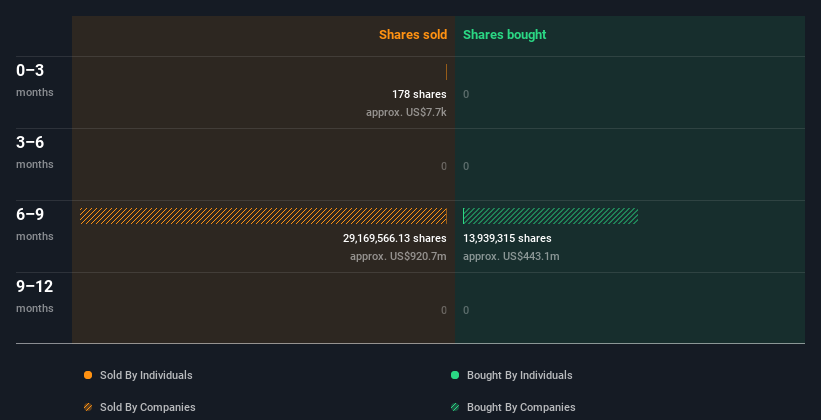Click the Shares sold column header
This screenshot has width=821, height=420.
coord(412,35)
